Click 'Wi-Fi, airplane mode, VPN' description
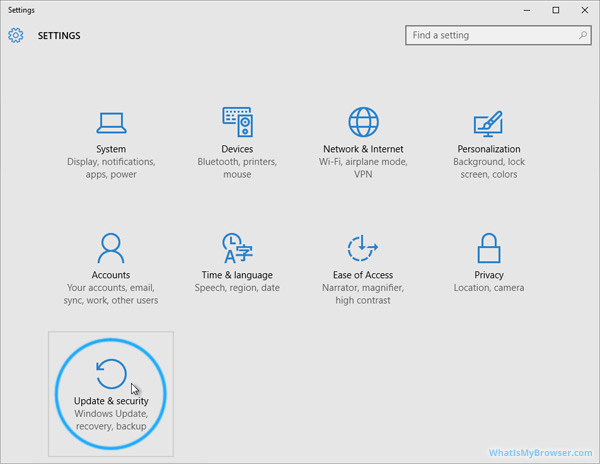600x464 pixels. pyautogui.click(x=363, y=168)
